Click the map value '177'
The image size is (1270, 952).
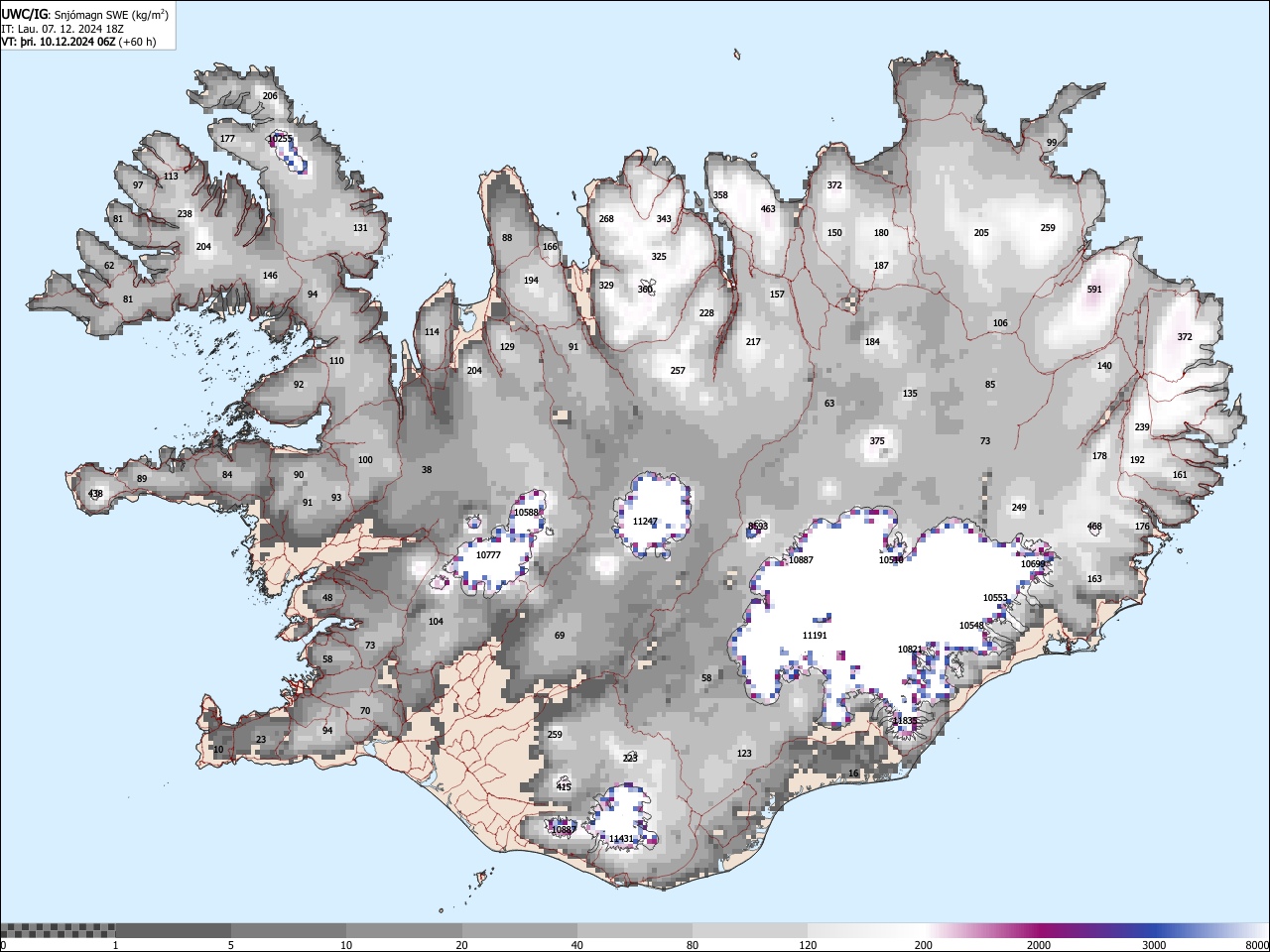pos(227,139)
